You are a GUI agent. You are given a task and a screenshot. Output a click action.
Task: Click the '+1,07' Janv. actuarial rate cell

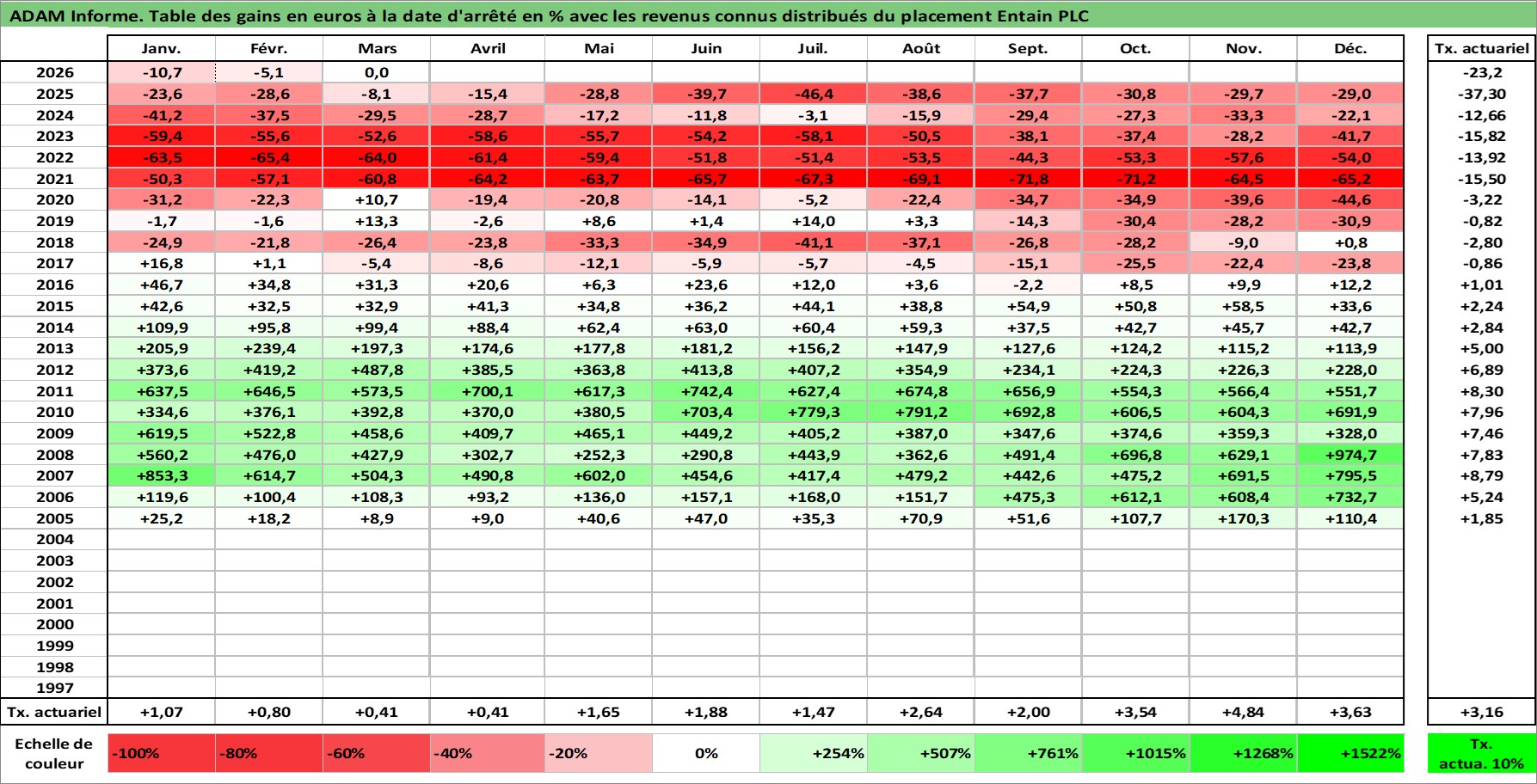(x=162, y=712)
